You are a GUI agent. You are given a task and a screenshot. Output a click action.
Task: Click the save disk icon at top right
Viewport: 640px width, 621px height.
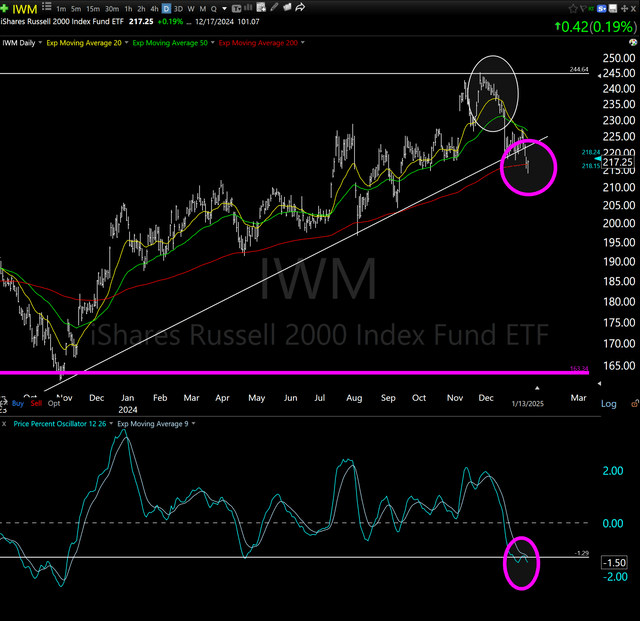[613, 8]
